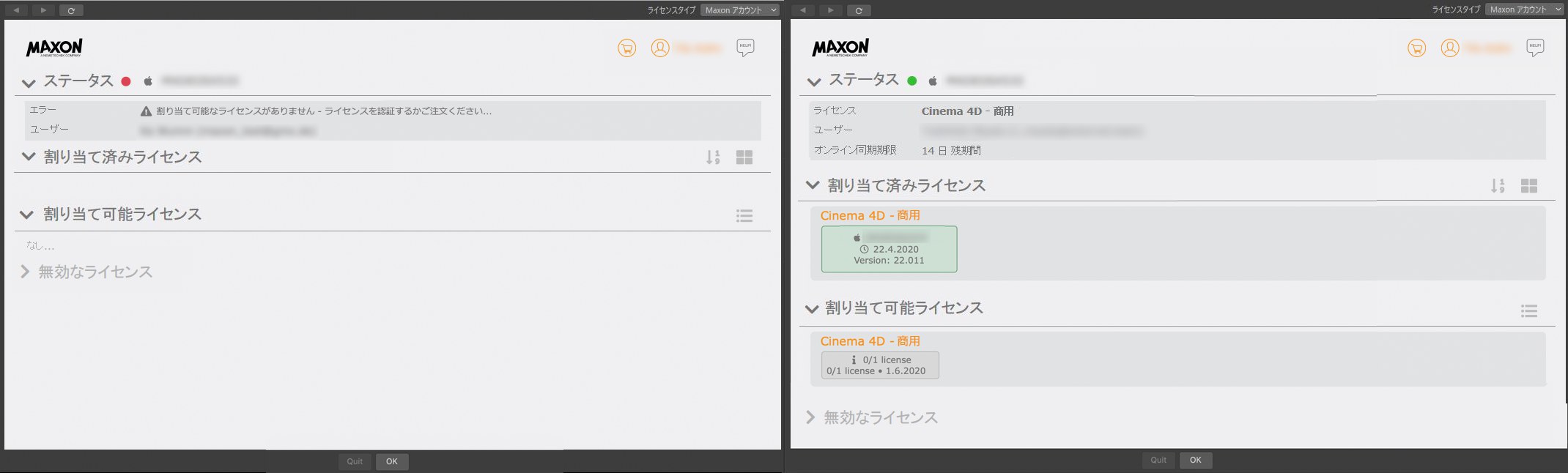Click 'エラー' label in left window
This screenshot has height=473, width=1568.
click(42, 110)
